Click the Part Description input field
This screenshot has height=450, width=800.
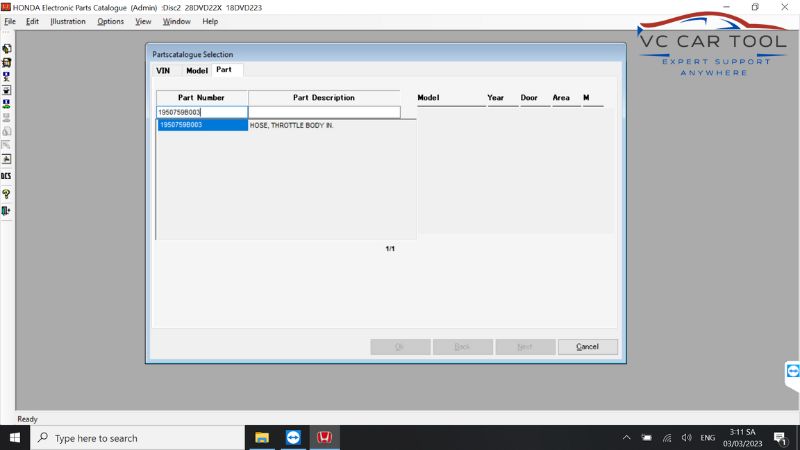coord(323,113)
